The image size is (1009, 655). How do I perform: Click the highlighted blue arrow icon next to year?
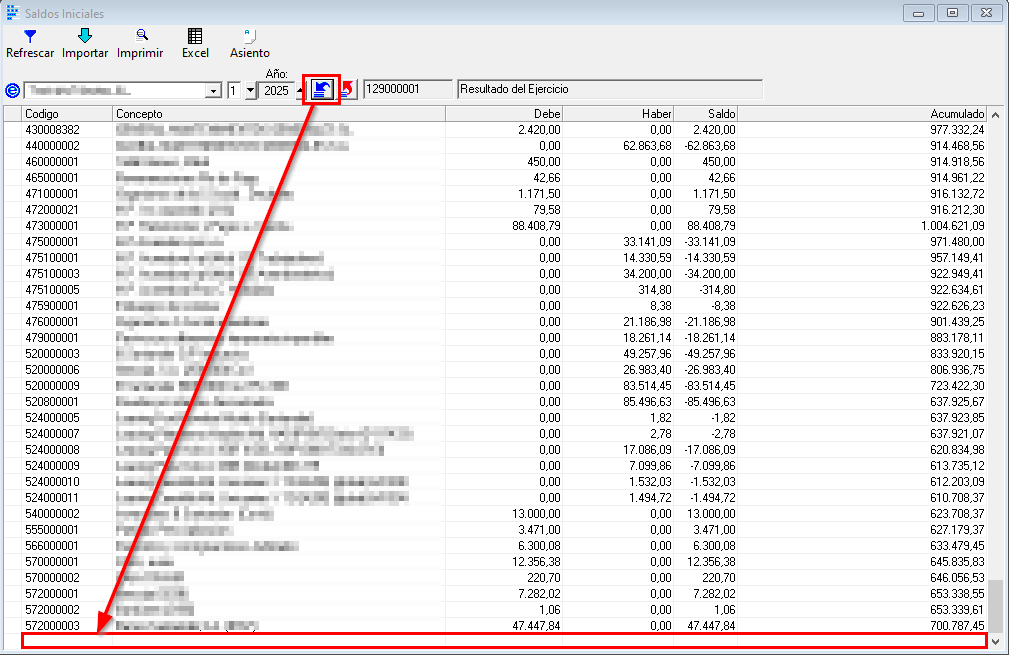(x=322, y=90)
